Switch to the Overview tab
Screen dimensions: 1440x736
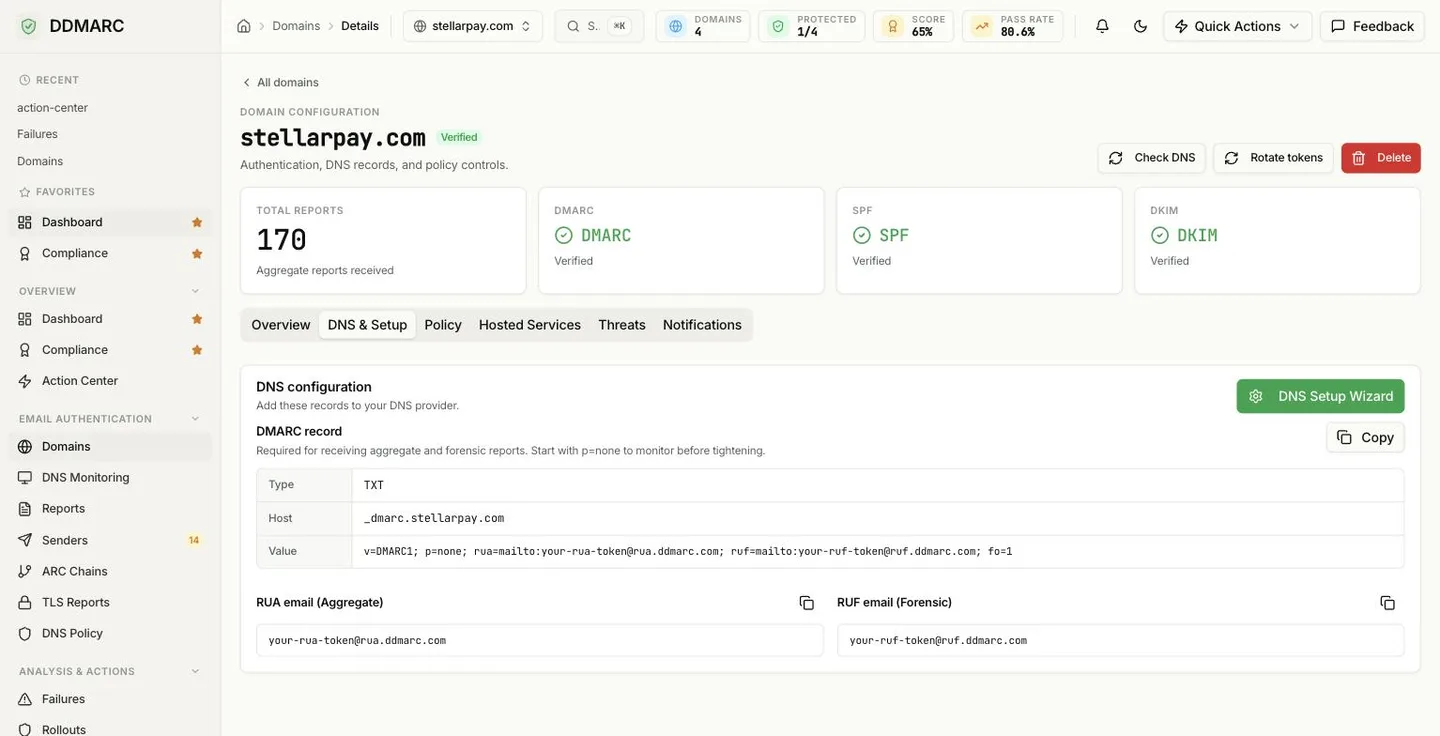[281, 325]
